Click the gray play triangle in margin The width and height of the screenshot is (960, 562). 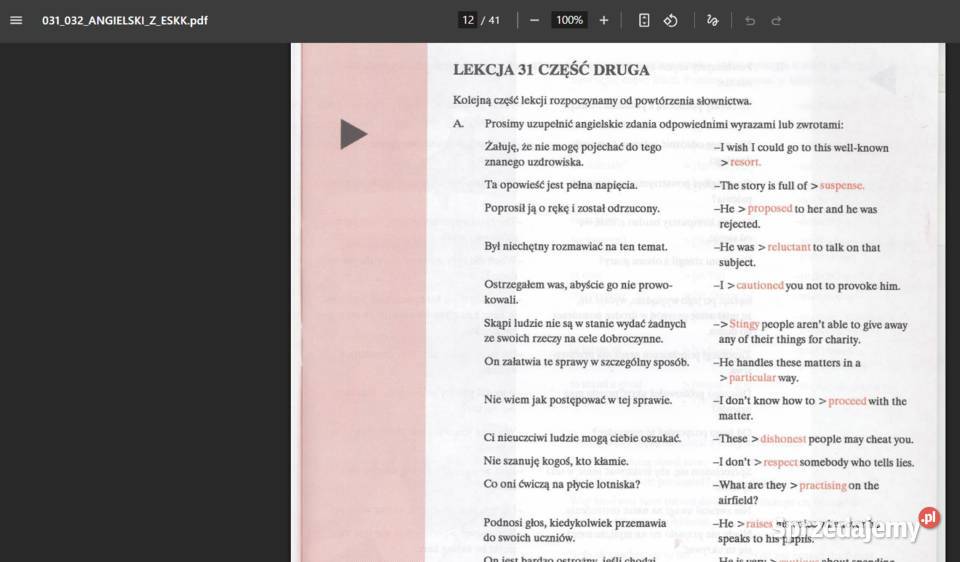point(353,134)
